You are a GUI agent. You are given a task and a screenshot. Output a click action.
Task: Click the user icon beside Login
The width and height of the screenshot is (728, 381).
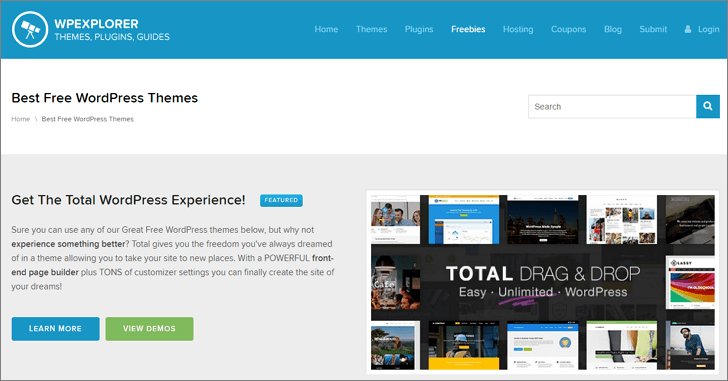(x=688, y=29)
